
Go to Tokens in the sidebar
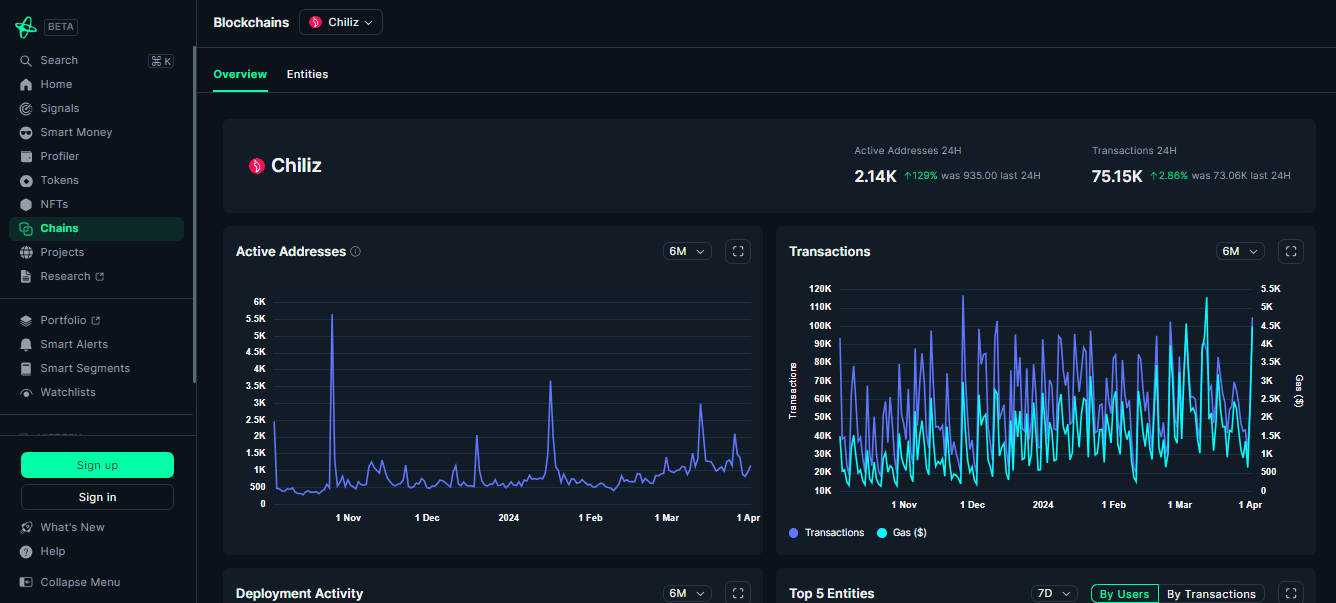pos(96,181)
